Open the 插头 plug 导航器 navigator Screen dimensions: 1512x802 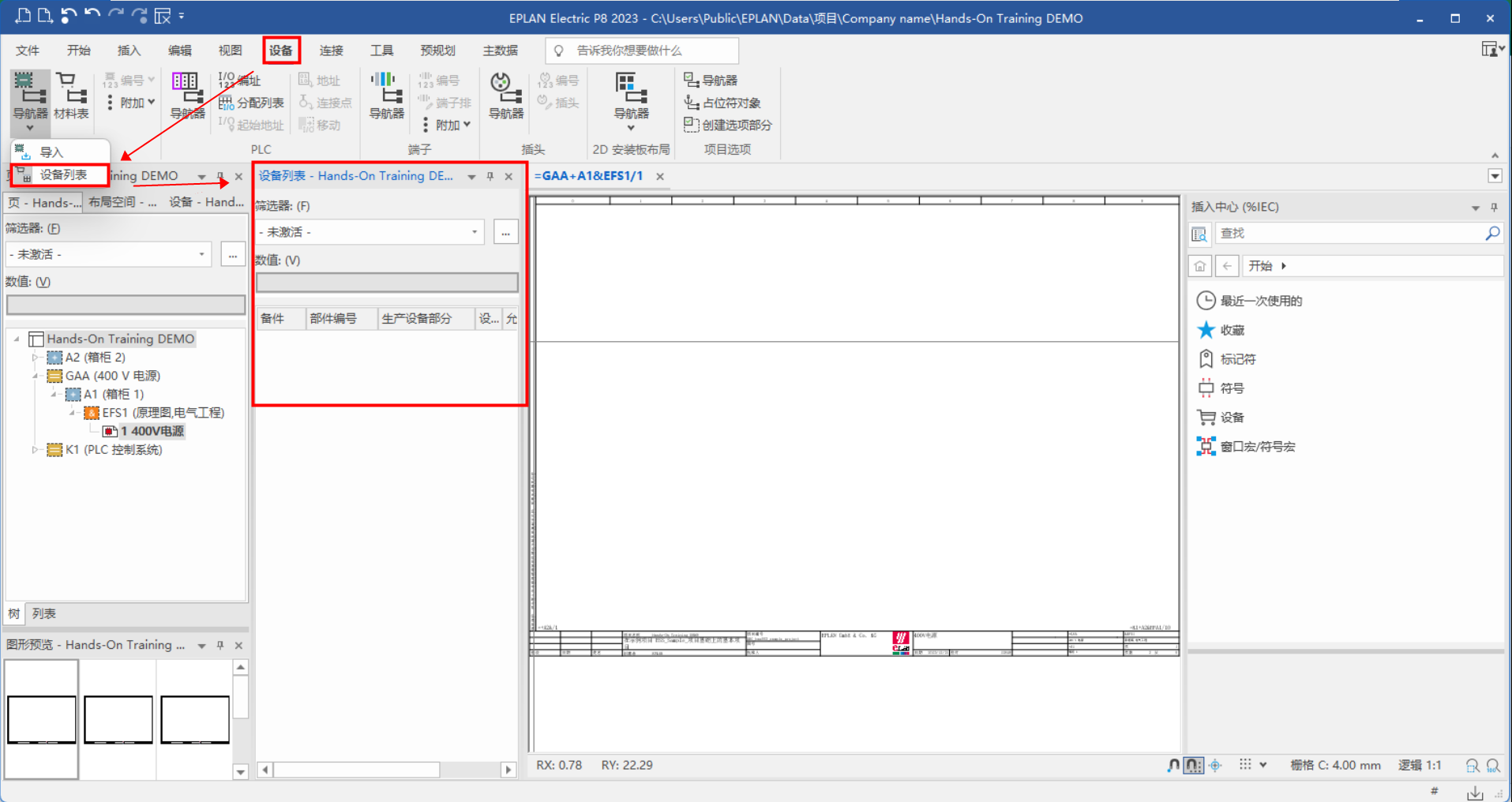tap(505, 96)
